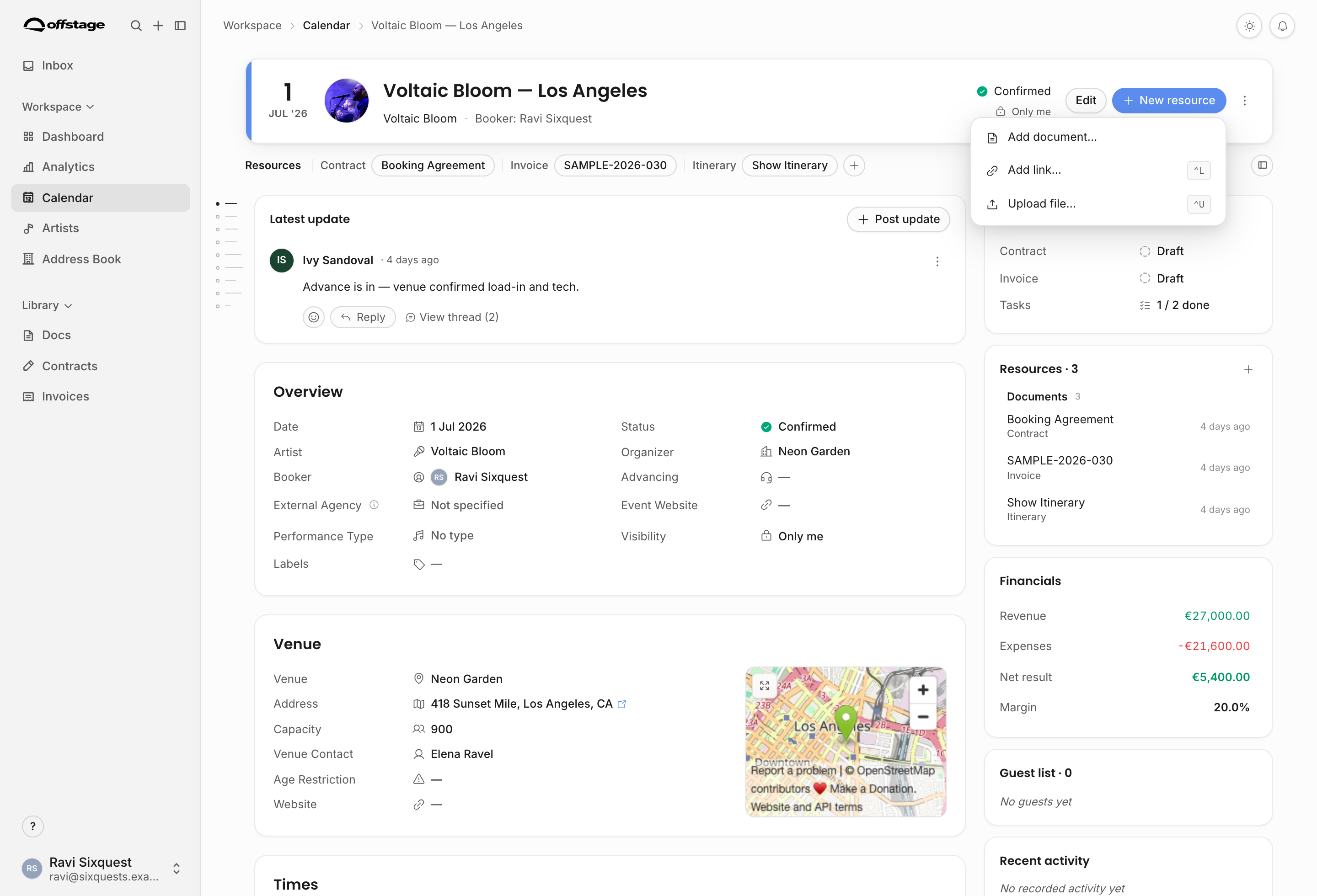Zoom out on the venue map
Screen dimensions: 1317x896
pyautogui.click(x=922, y=717)
